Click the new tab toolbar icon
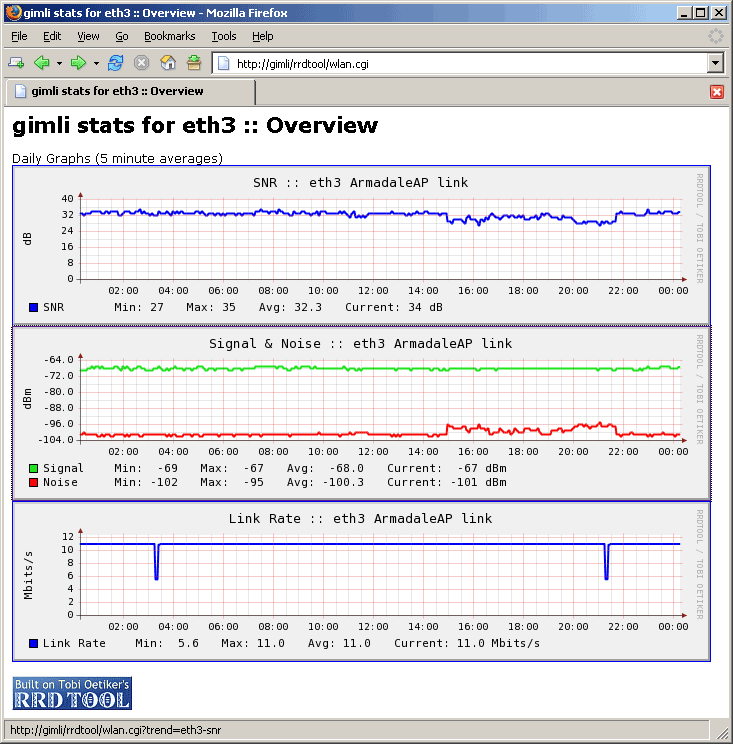Screen dimensions: 733x744 (16, 63)
